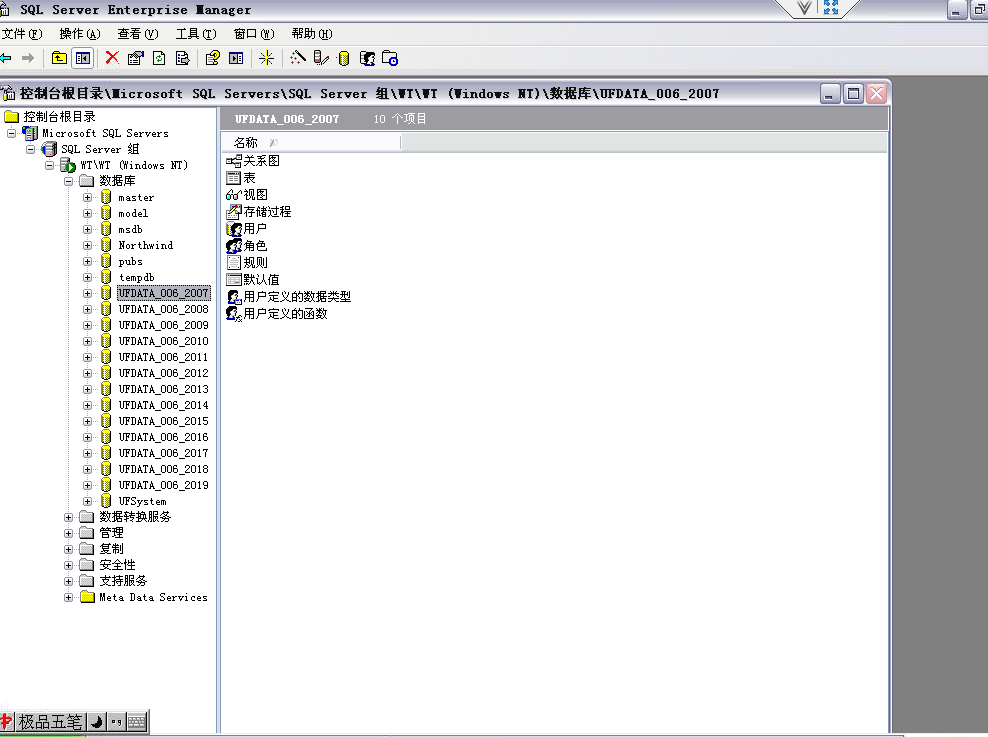Click the Register Server toolbar icon
Screen dimensions: 988x737
(x=321, y=59)
